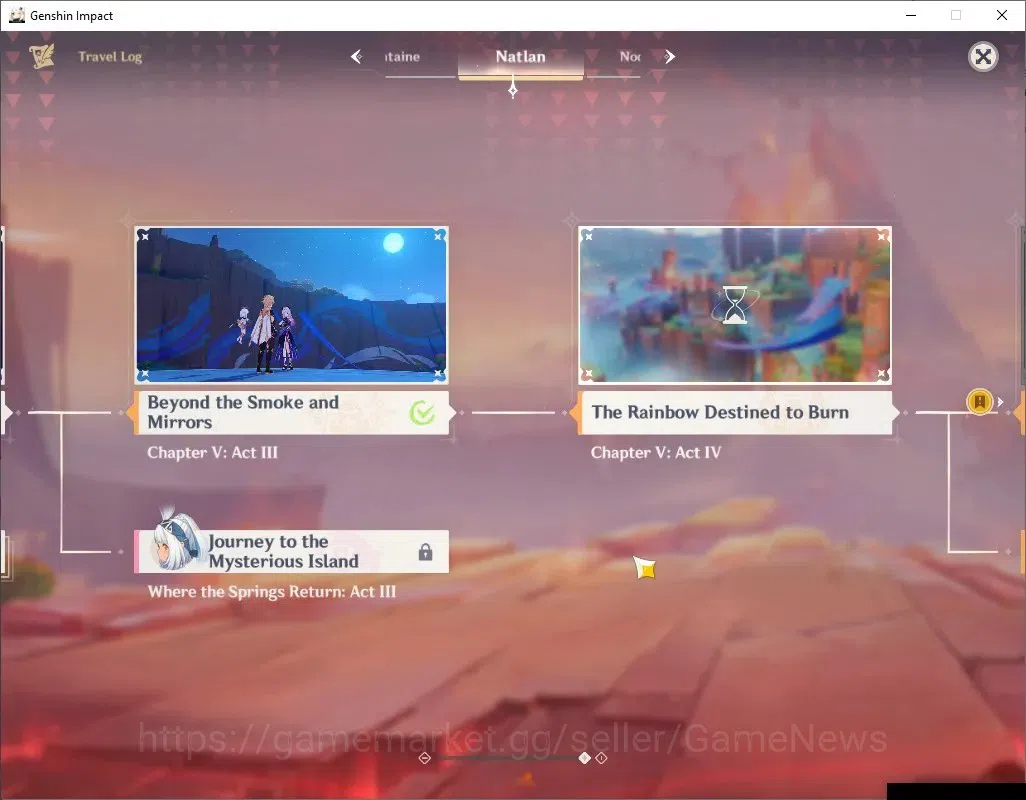Click the timeline scrollbar diamond handle
1026x800 pixels.
tap(584, 758)
